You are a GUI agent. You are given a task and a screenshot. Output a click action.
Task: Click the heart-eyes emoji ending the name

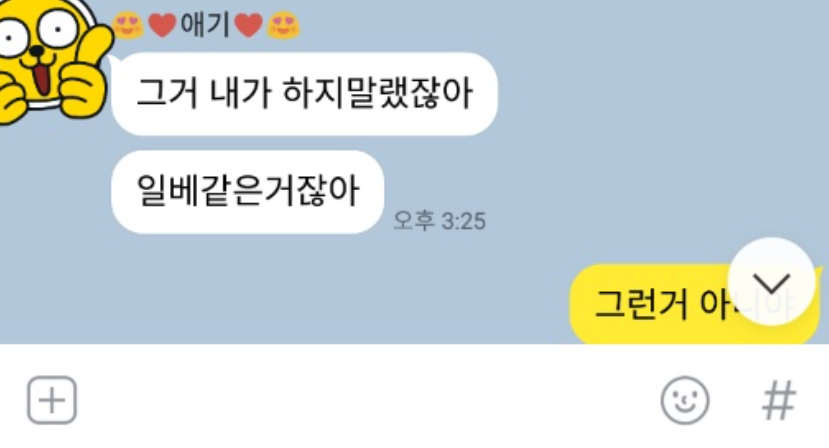[x=283, y=25]
